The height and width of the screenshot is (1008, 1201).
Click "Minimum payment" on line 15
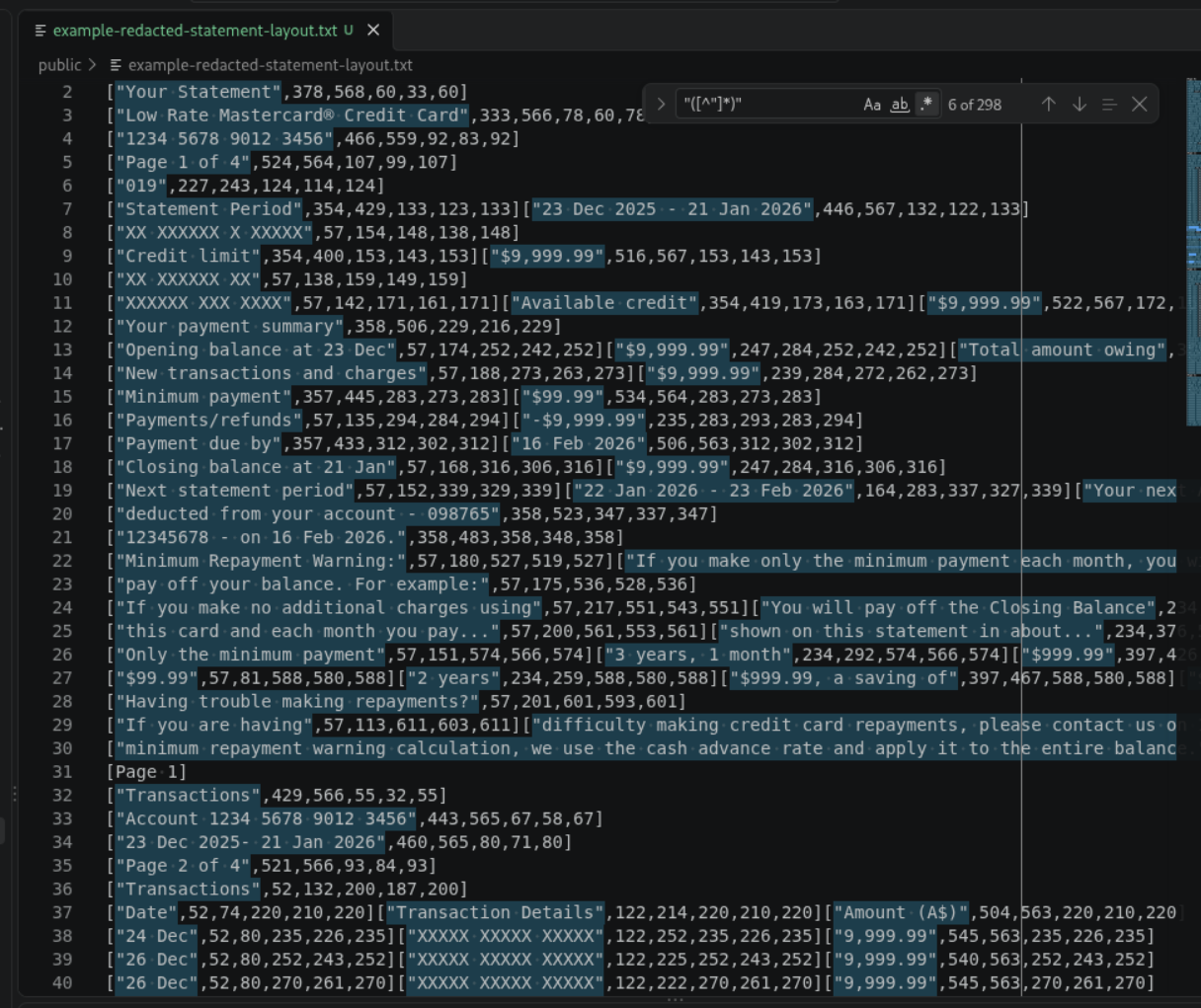click(204, 397)
